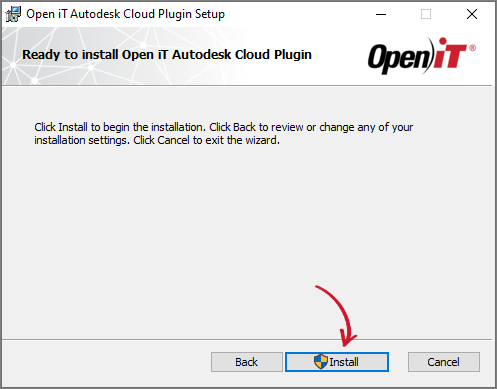The width and height of the screenshot is (497, 389).
Task: Click the installer icon in the title bar
Action: click(x=13, y=14)
